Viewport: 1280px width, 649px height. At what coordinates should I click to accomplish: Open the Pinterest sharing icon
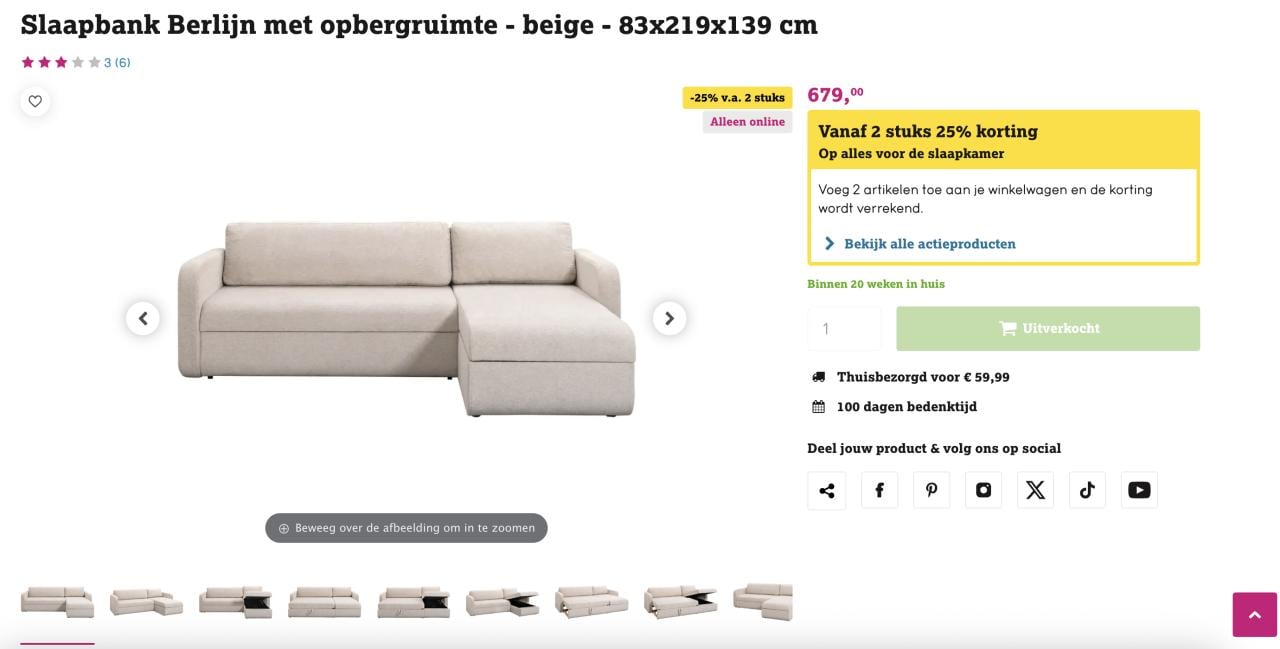(931, 489)
